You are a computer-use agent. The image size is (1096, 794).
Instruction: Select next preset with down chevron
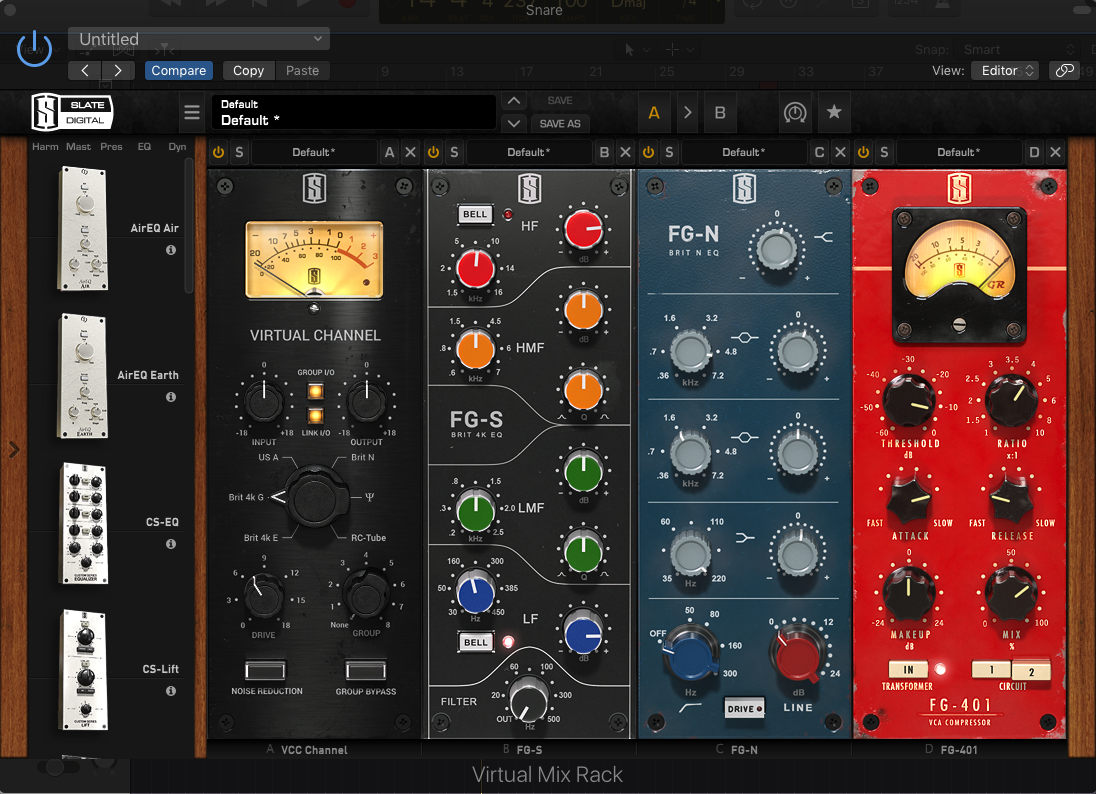(x=514, y=124)
